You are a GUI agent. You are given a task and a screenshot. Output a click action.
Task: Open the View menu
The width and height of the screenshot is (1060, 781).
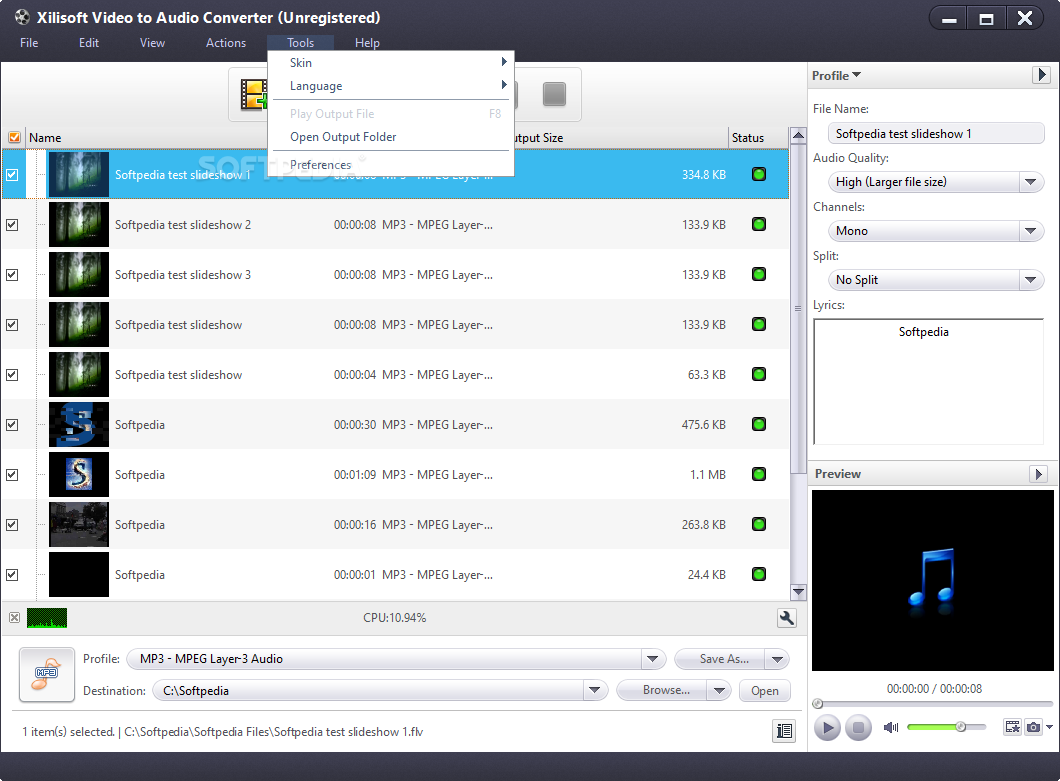(x=152, y=43)
